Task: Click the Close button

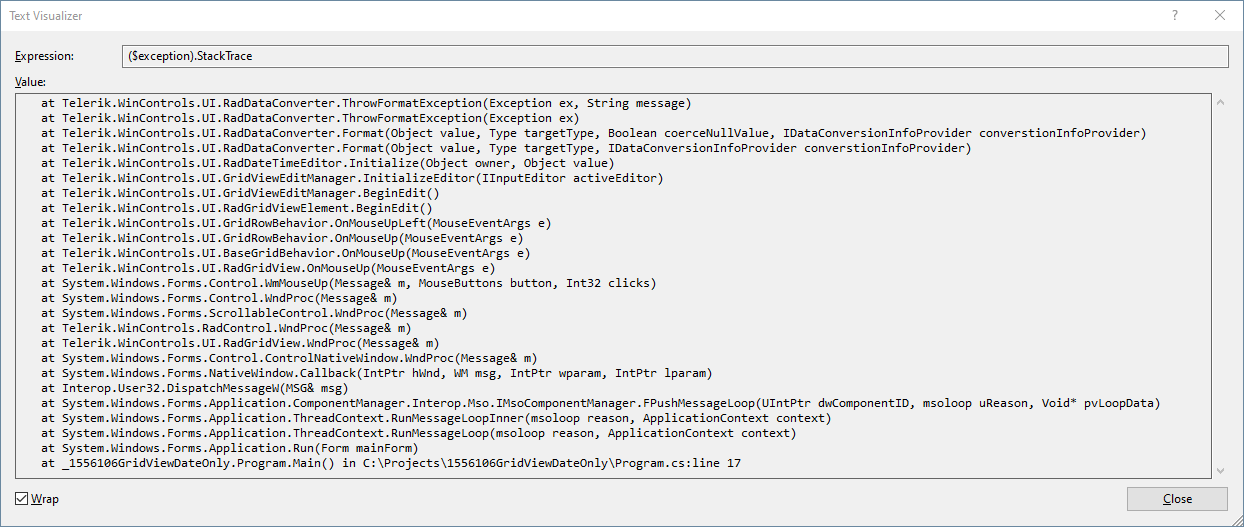Action: pos(1177,499)
